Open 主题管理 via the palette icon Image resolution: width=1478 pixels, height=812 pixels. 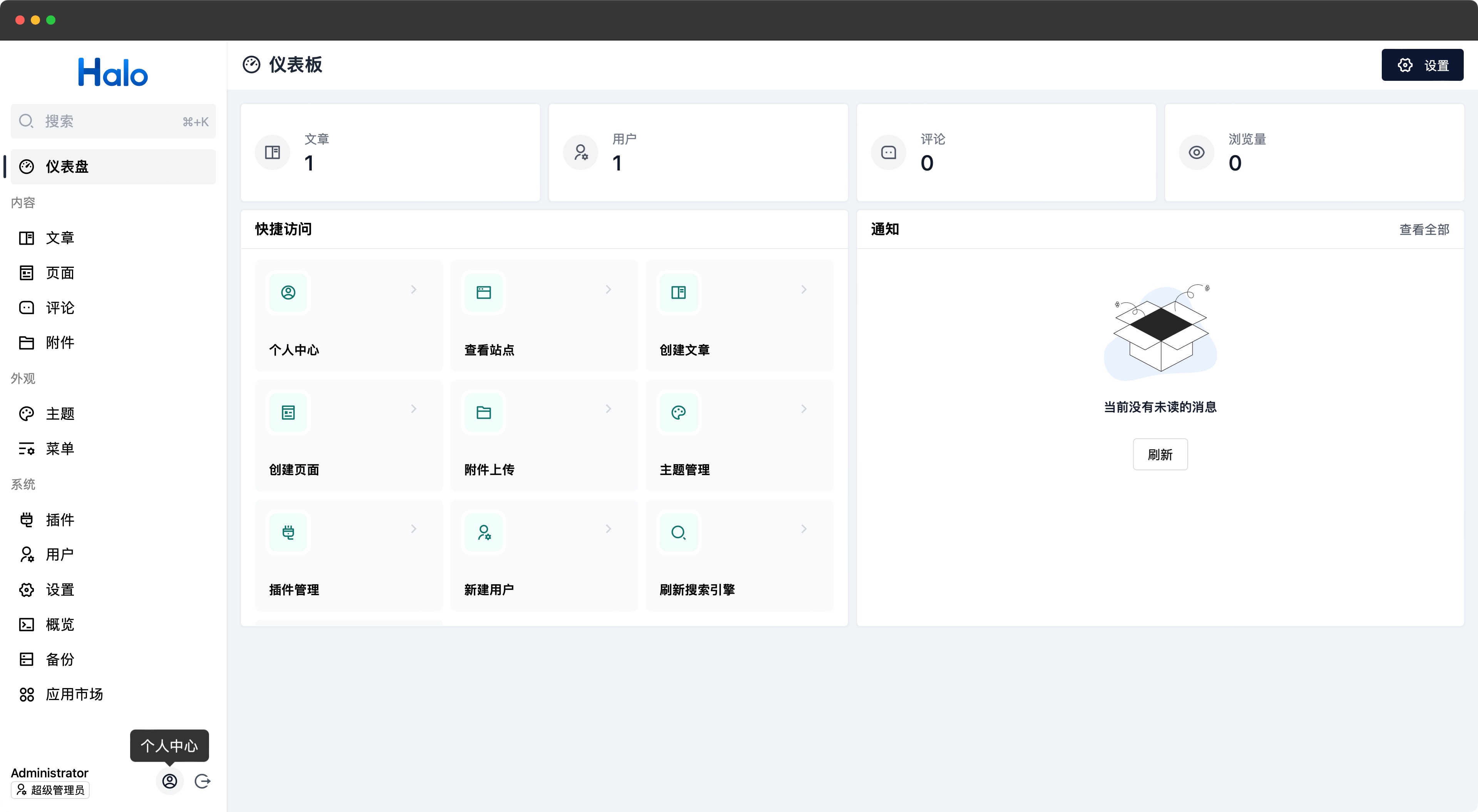679,413
